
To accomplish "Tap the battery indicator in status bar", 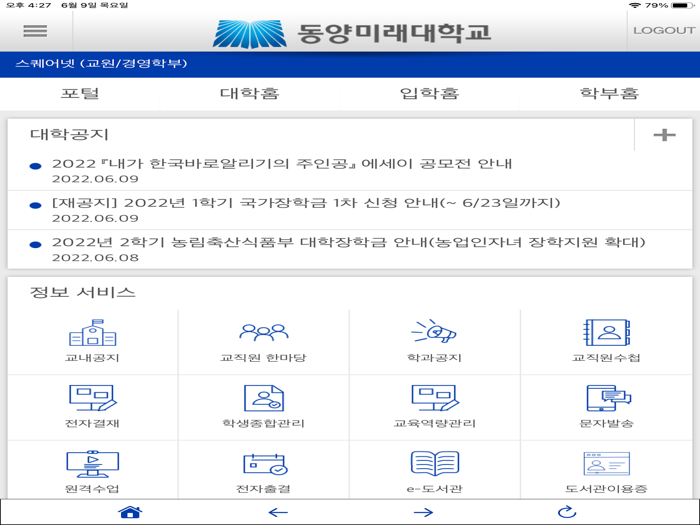I will 683,5.
